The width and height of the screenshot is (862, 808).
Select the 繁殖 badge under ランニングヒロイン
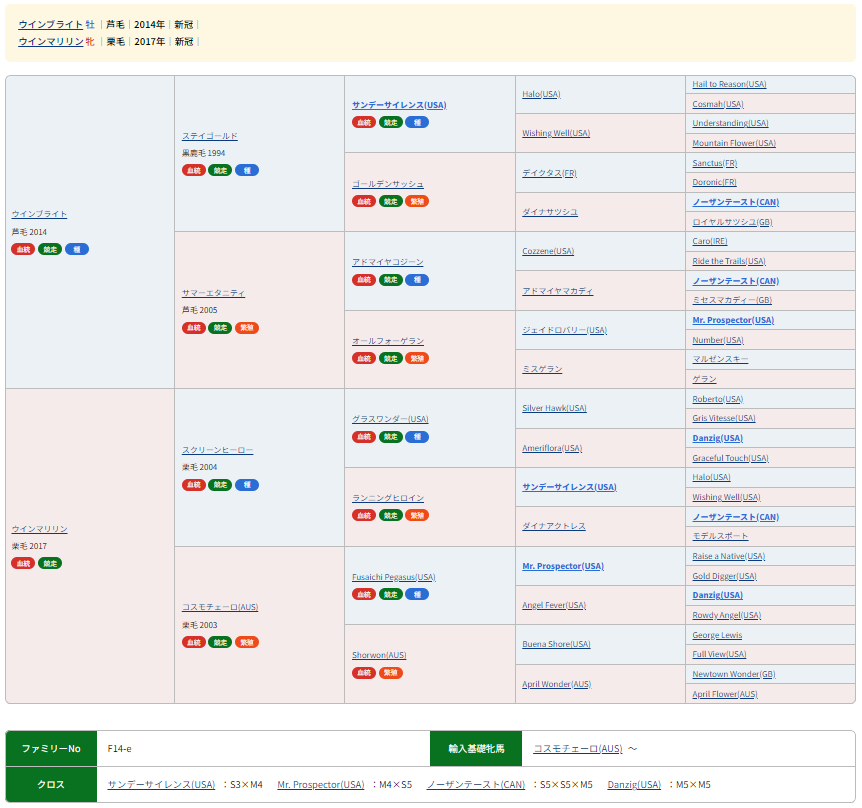click(x=417, y=516)
